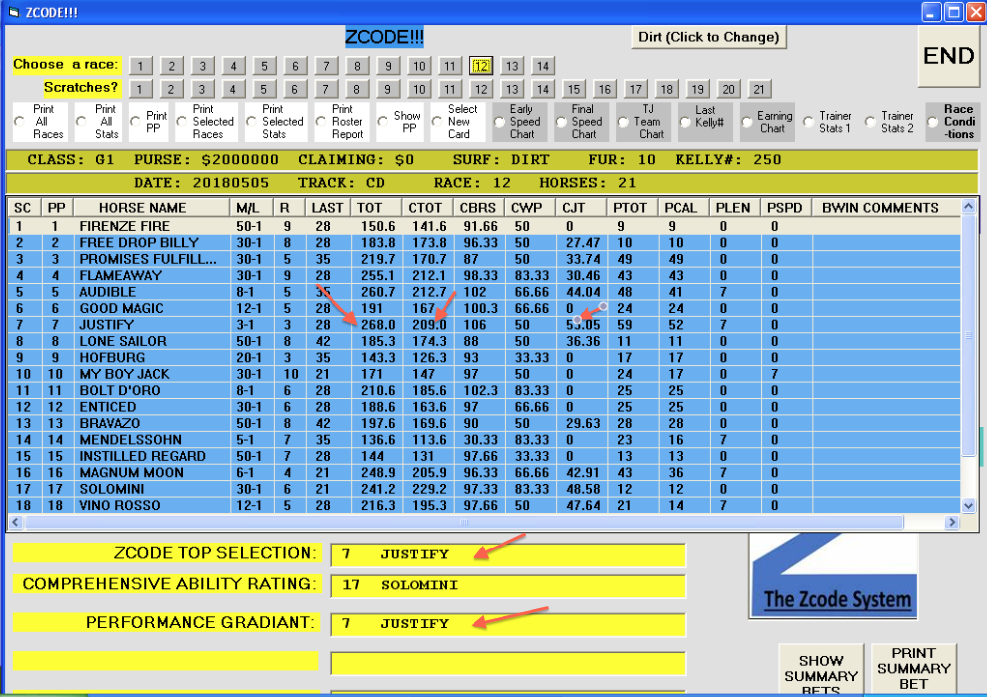Choose race 1 in the Choose a race row
The image size is (990, 697).
tap(140, 66)
